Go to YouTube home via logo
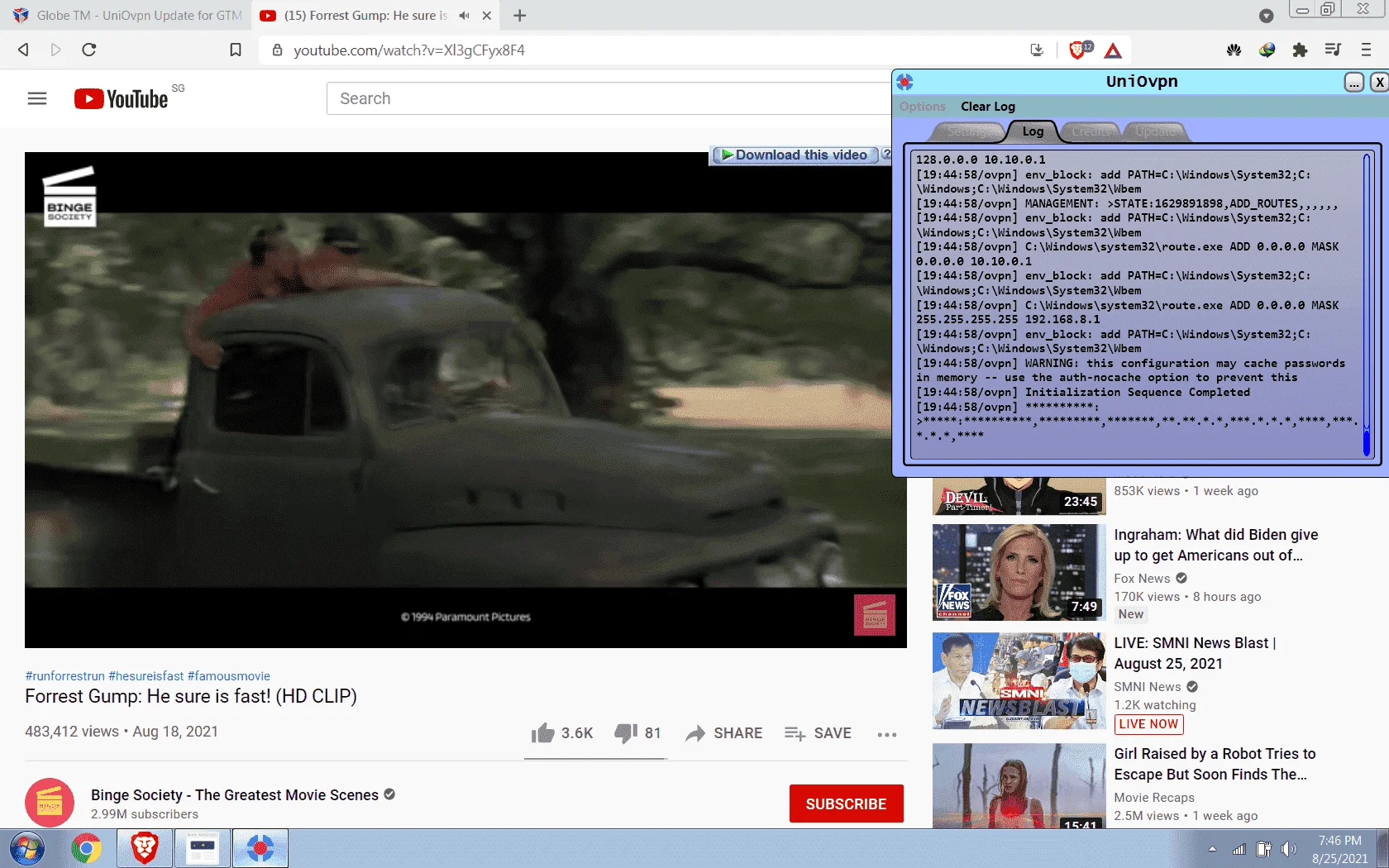 (x=122, y=98)
